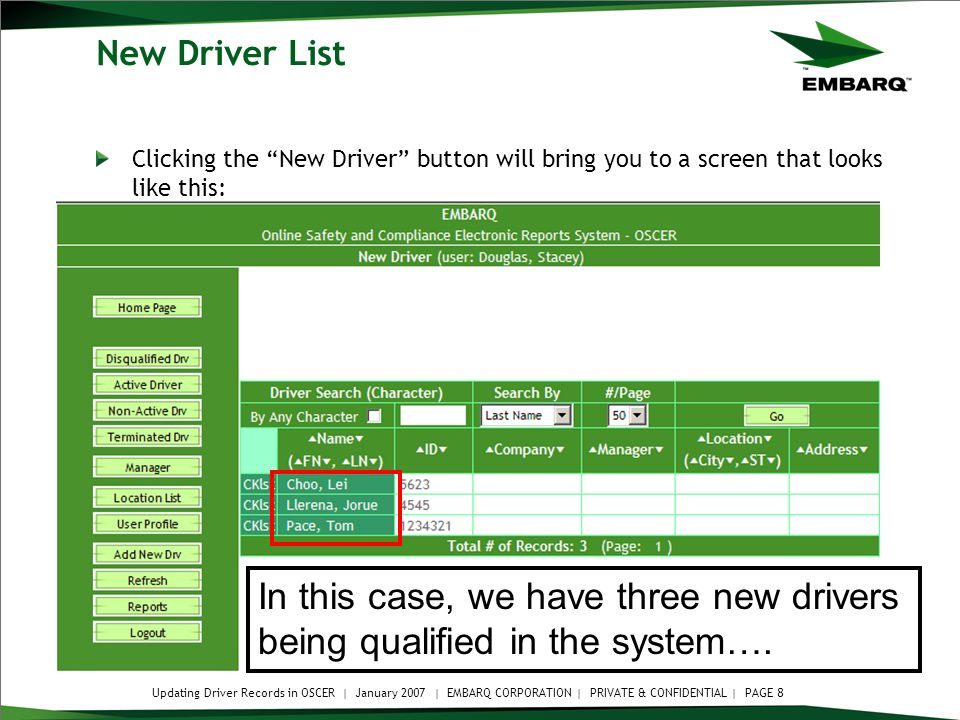Click the ascending arrow before FN
960x720 pixels.
point(298,462)
